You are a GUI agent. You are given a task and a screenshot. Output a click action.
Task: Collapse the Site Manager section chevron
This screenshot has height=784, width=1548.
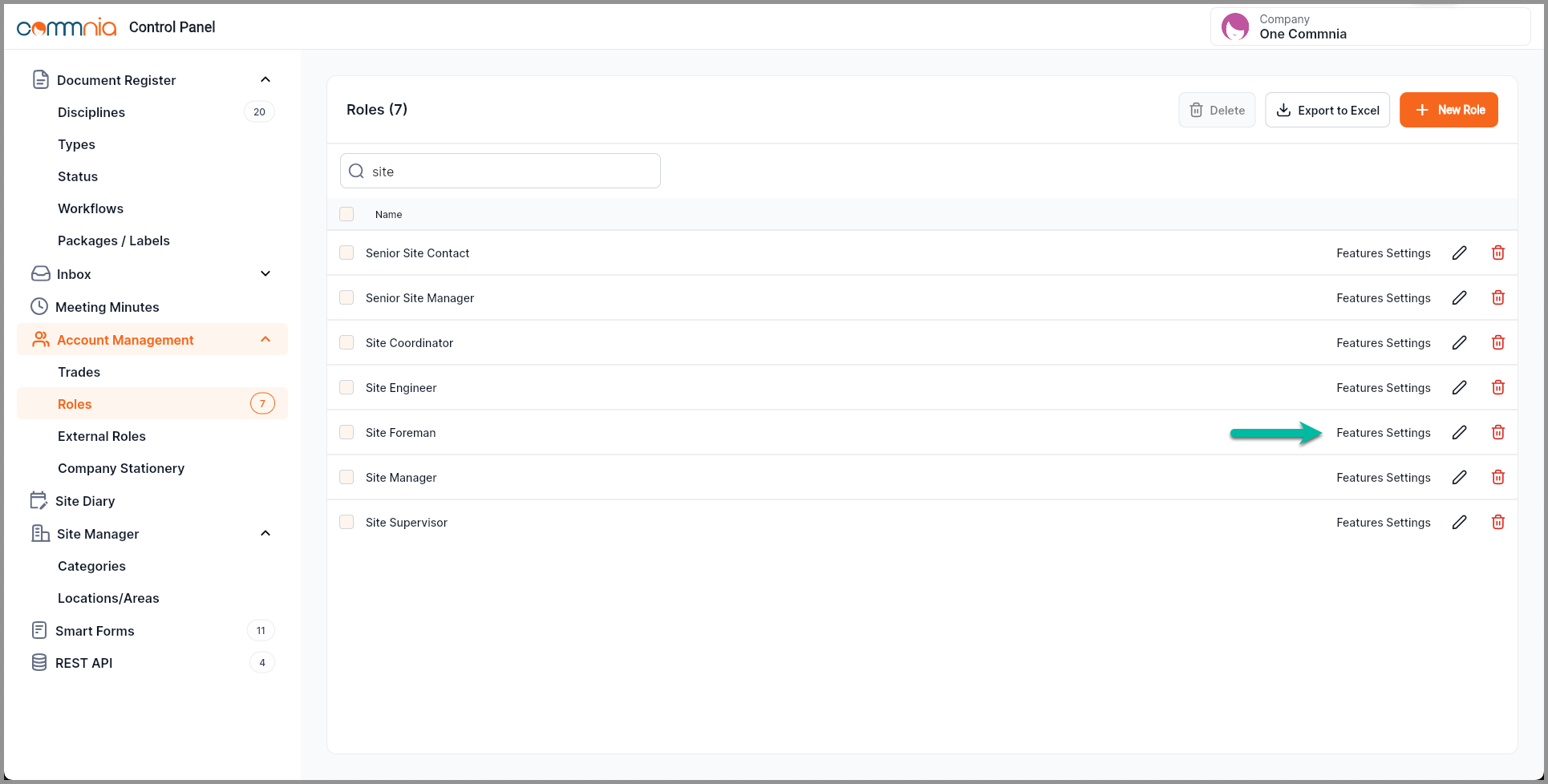(265, 534)
